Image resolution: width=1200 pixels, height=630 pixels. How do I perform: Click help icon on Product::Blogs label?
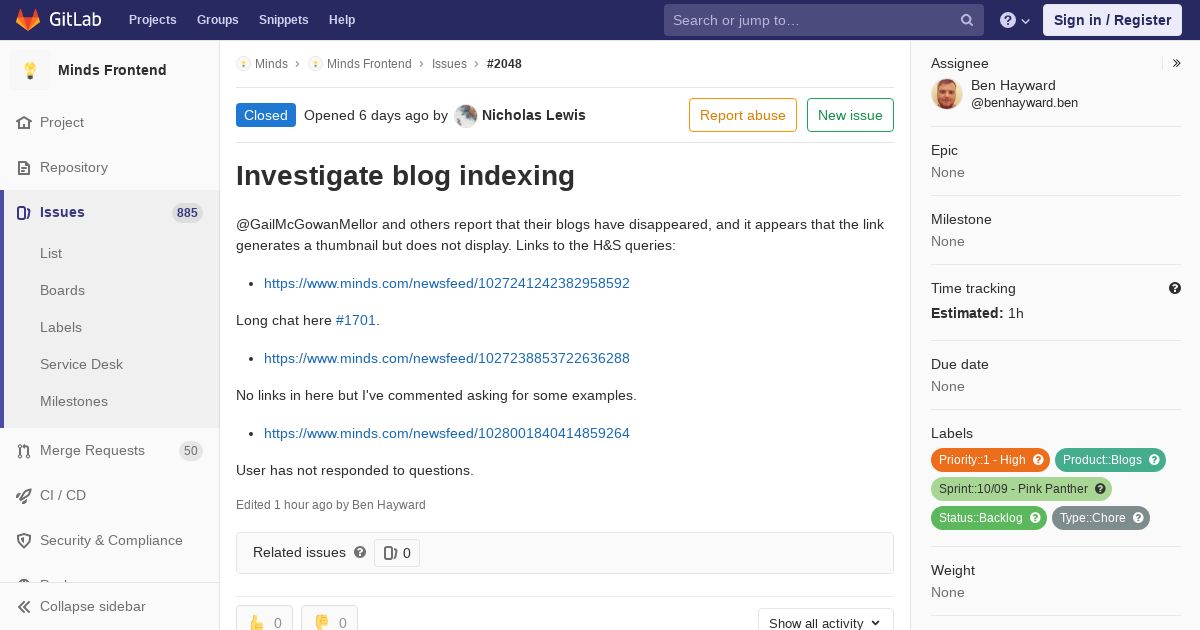[1154, 460]
